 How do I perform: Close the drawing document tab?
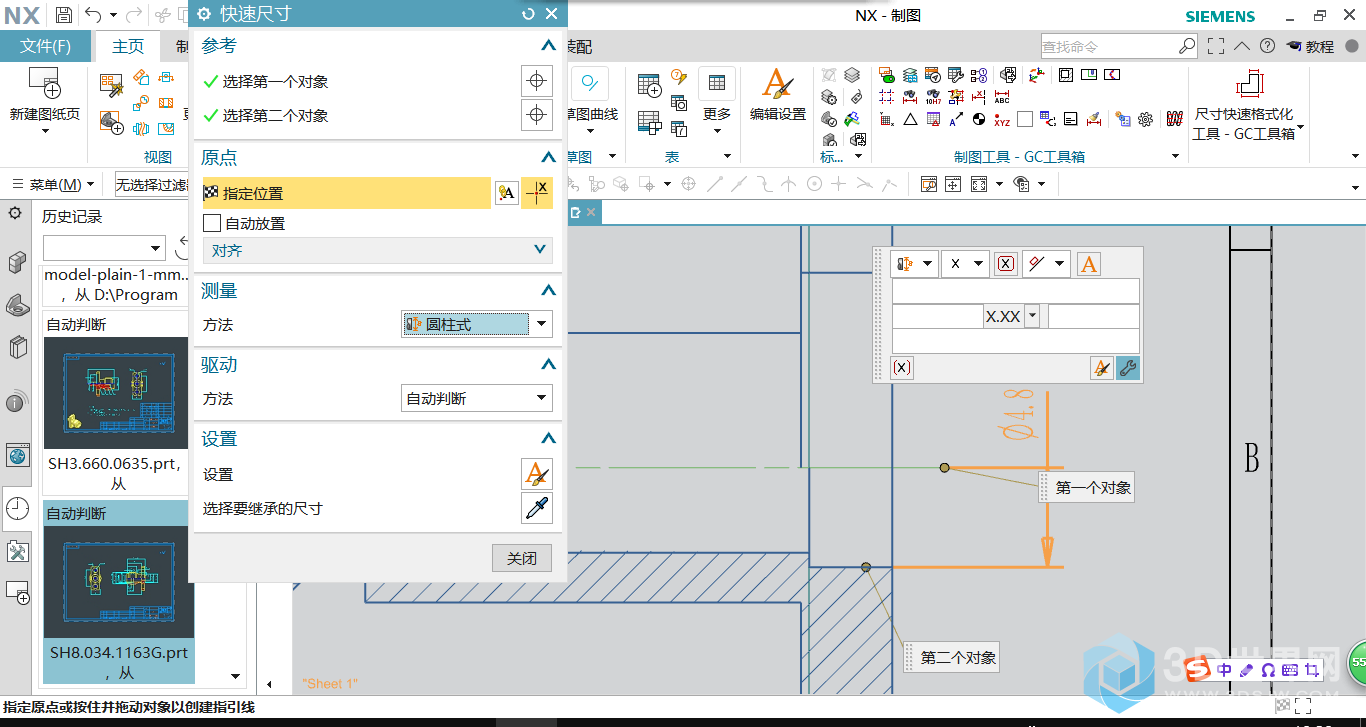[x=591, y=212]
